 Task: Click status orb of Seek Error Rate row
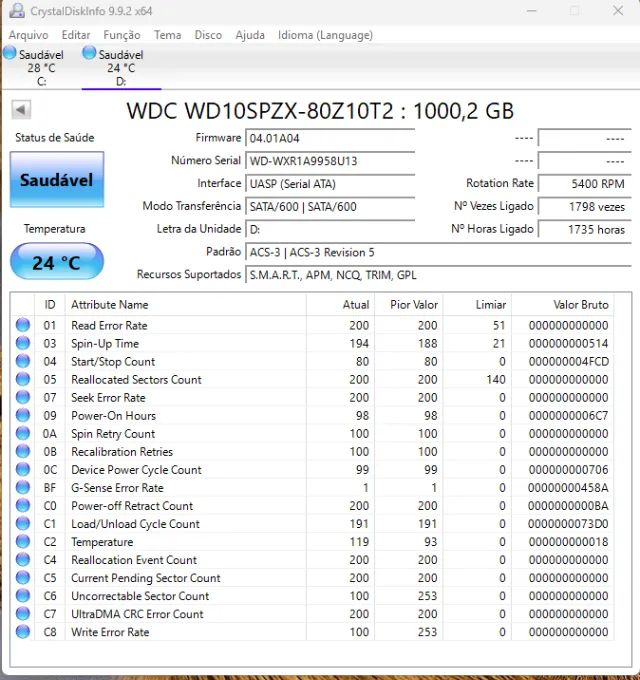[23, 397]
